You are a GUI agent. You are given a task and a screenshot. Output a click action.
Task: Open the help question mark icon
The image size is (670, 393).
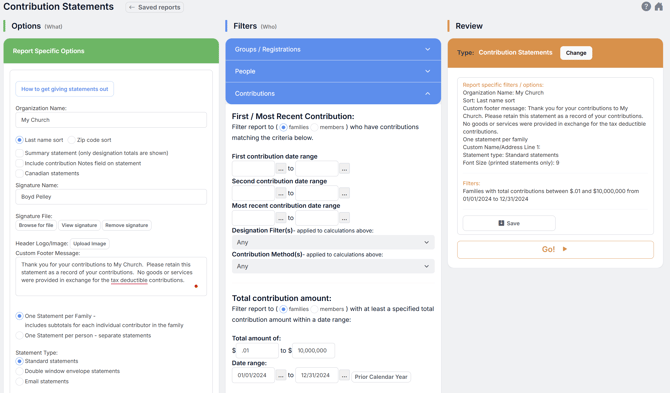[x=646, y=6]
